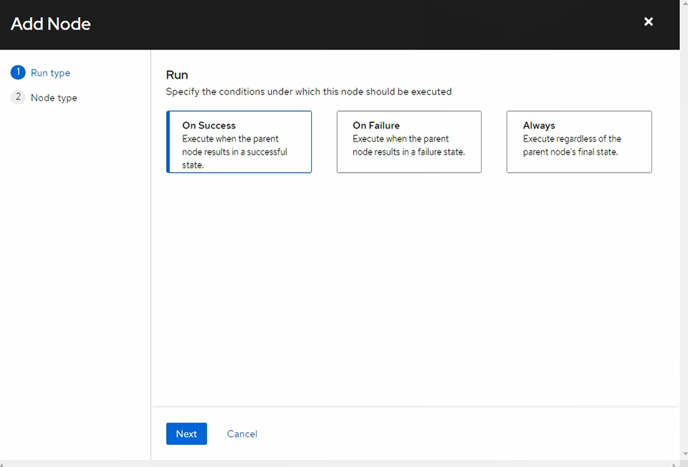This screenshot has width=688, height=467.
Task: Click the Run section heading
Action: tap(177, 75)
